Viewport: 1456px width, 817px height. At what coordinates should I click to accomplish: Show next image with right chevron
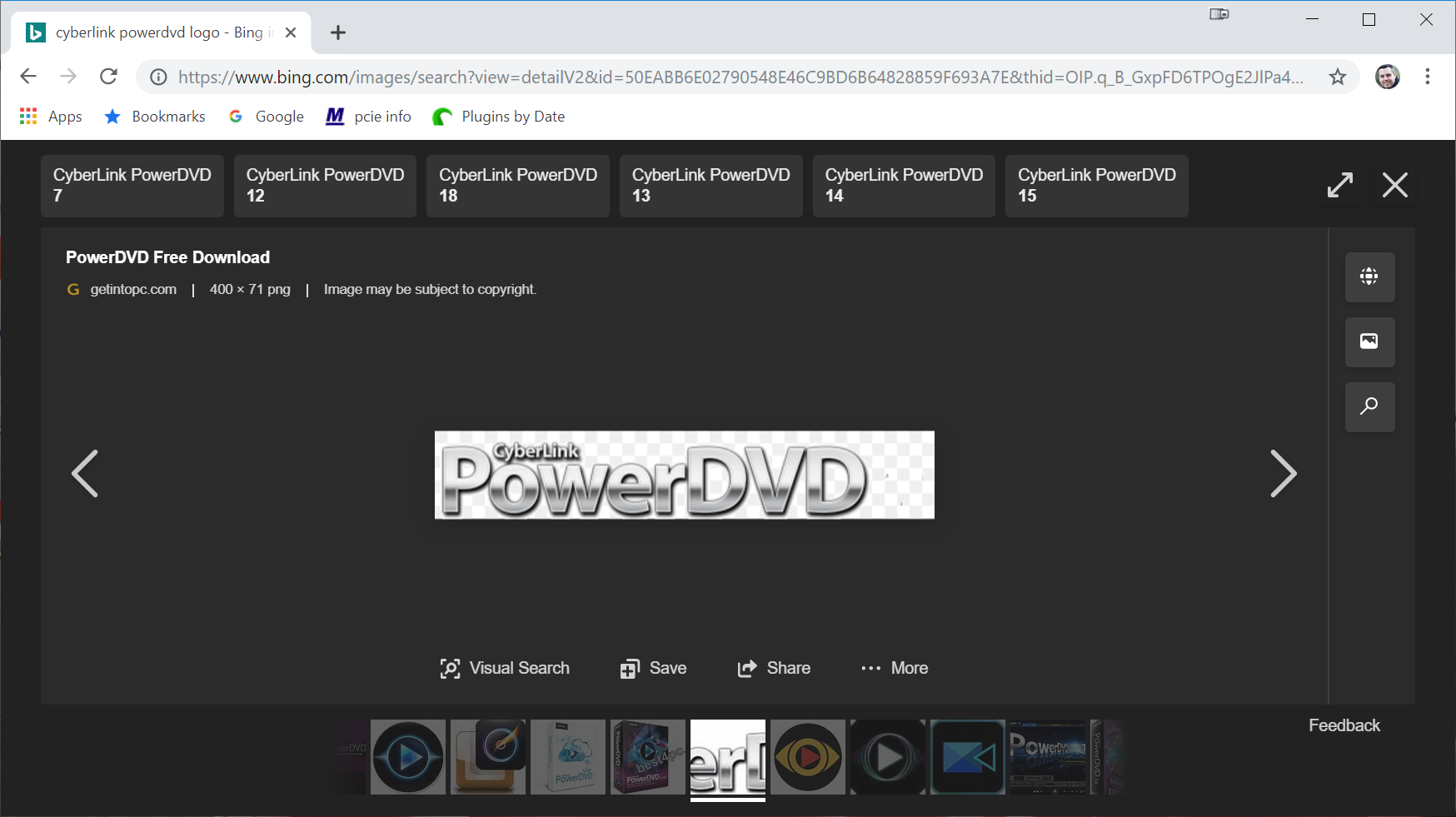click(x=1284, y=474)
